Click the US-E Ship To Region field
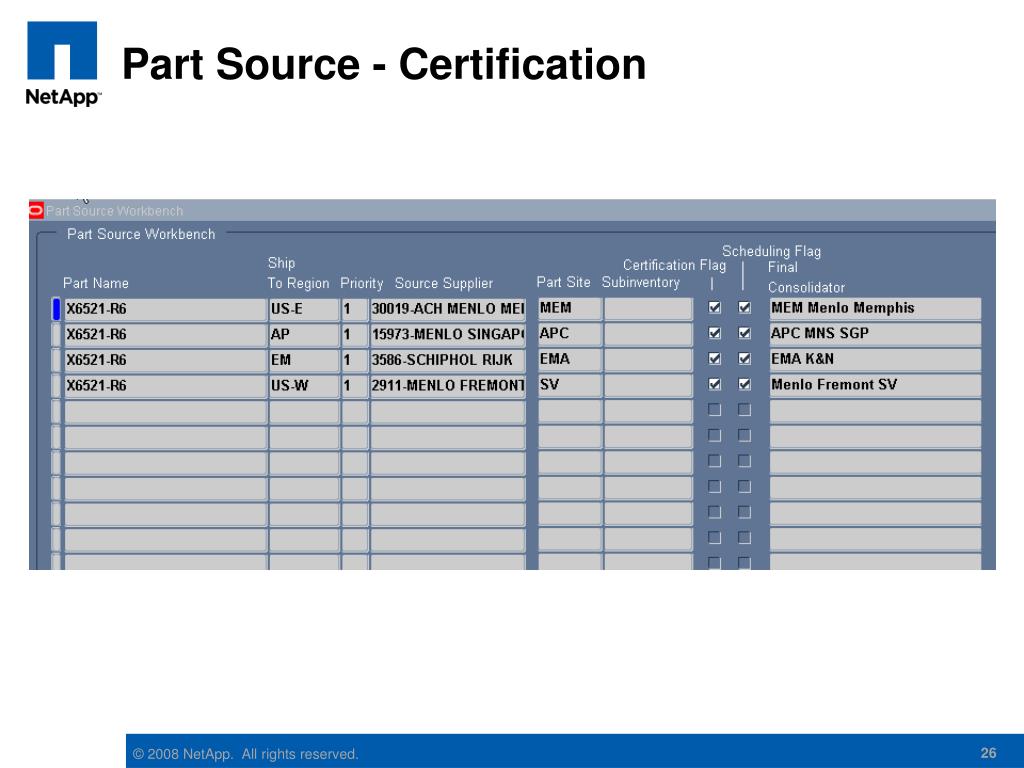The height and width of the screenshot is (768, 1024). tap(304, 309)
